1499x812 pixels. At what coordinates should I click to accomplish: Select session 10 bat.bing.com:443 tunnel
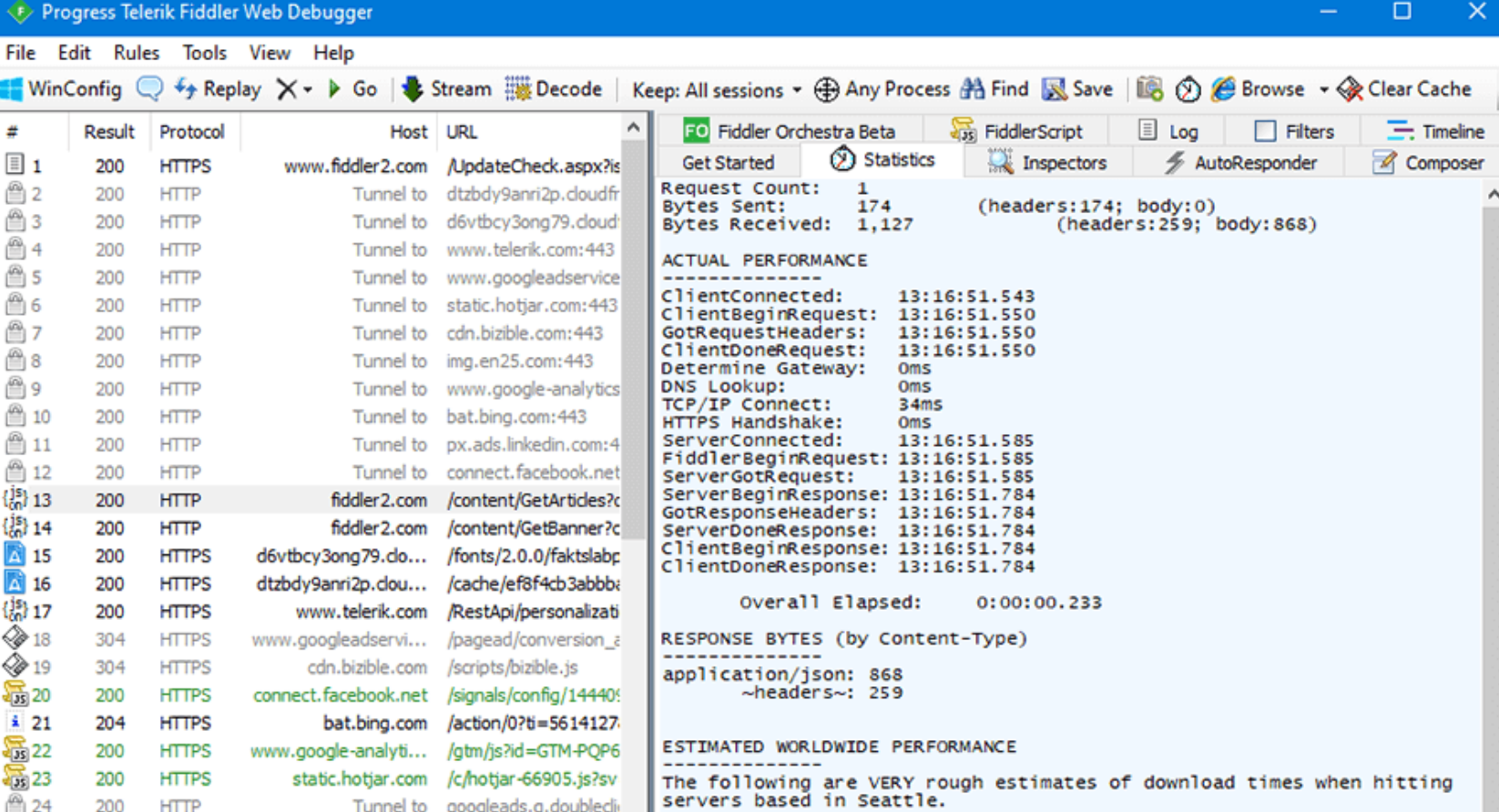coord(311,416)
